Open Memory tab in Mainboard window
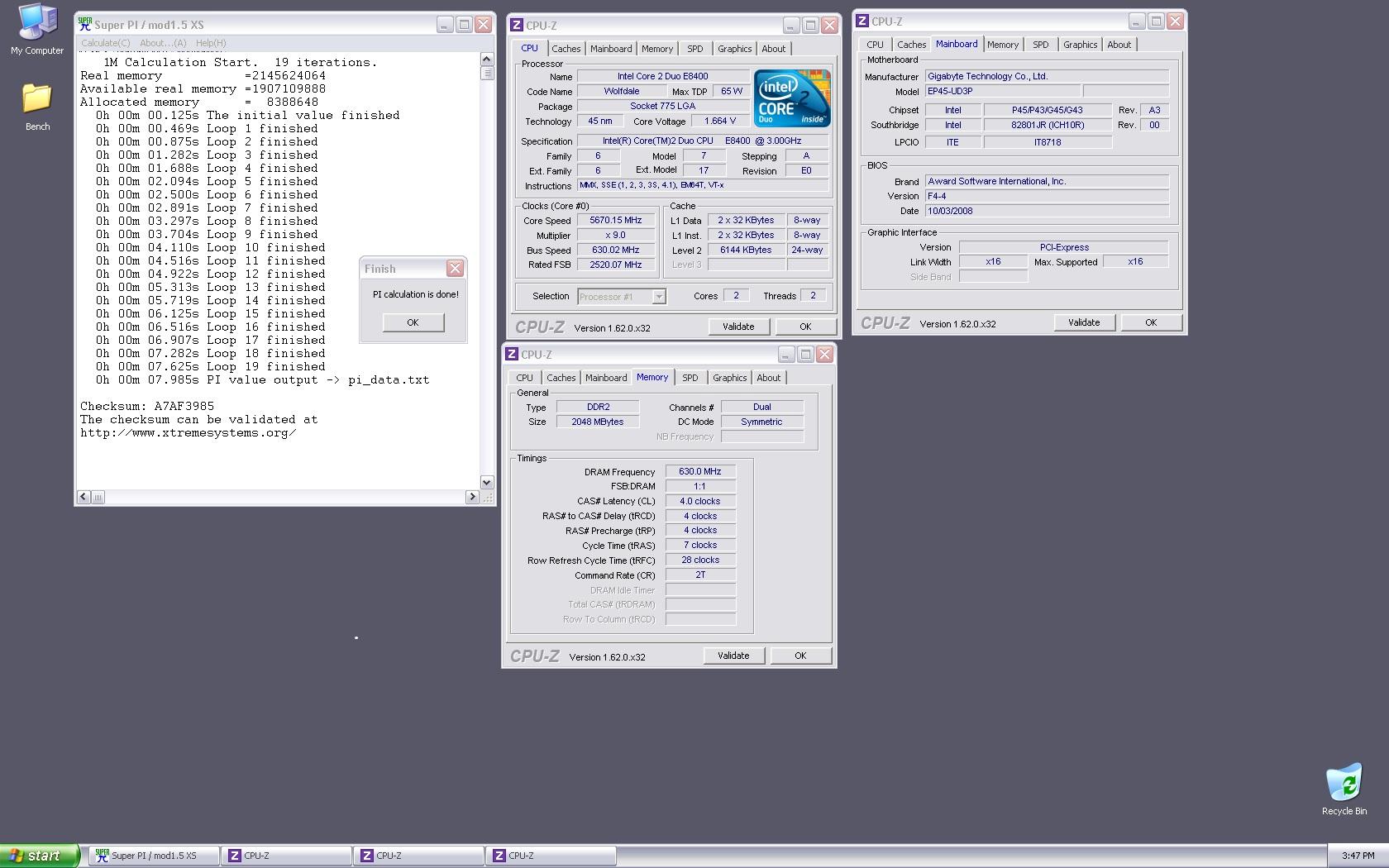This screenshot has height=868, width=1389. 1003,45
